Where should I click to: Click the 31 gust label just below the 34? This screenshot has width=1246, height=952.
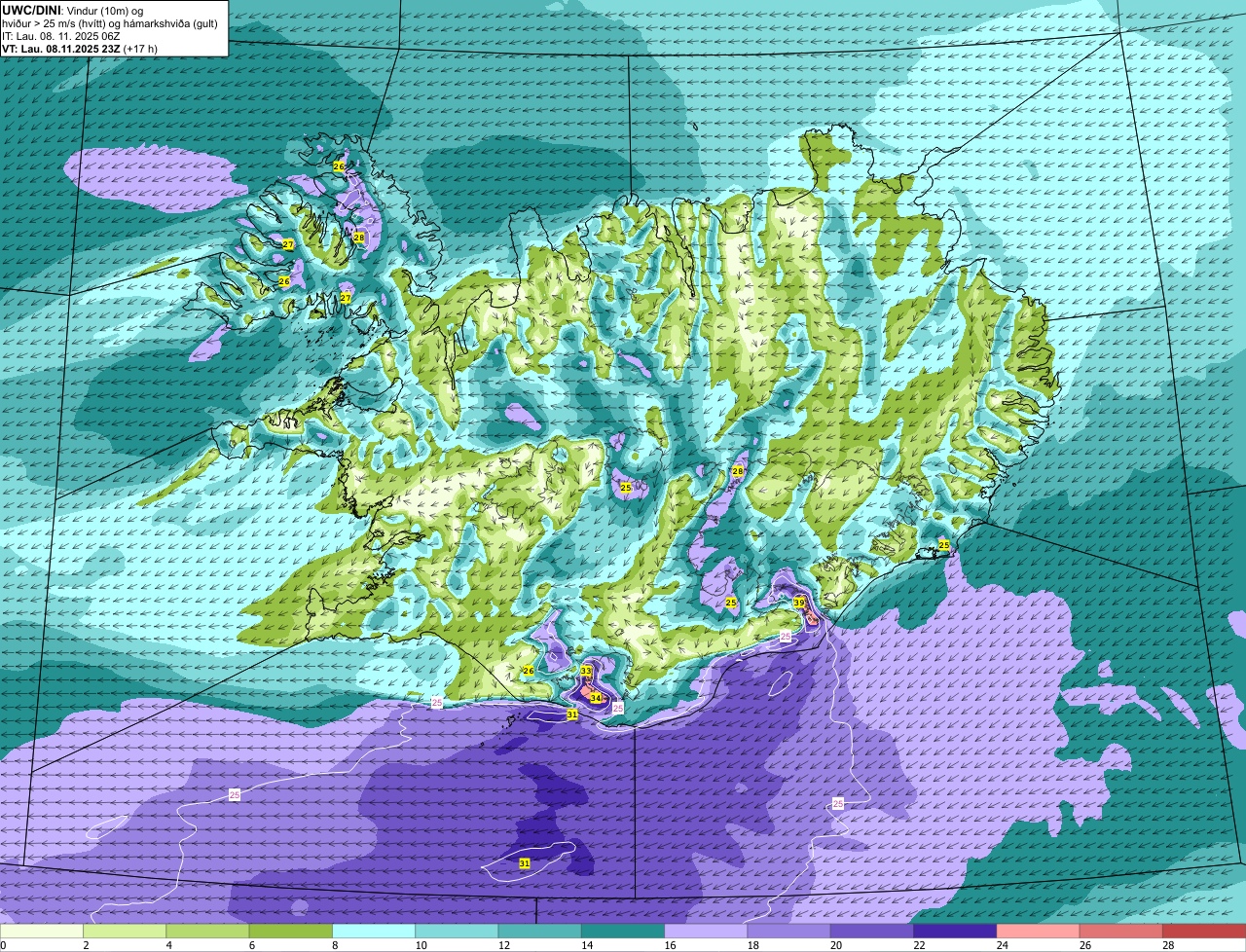(572, 714)
